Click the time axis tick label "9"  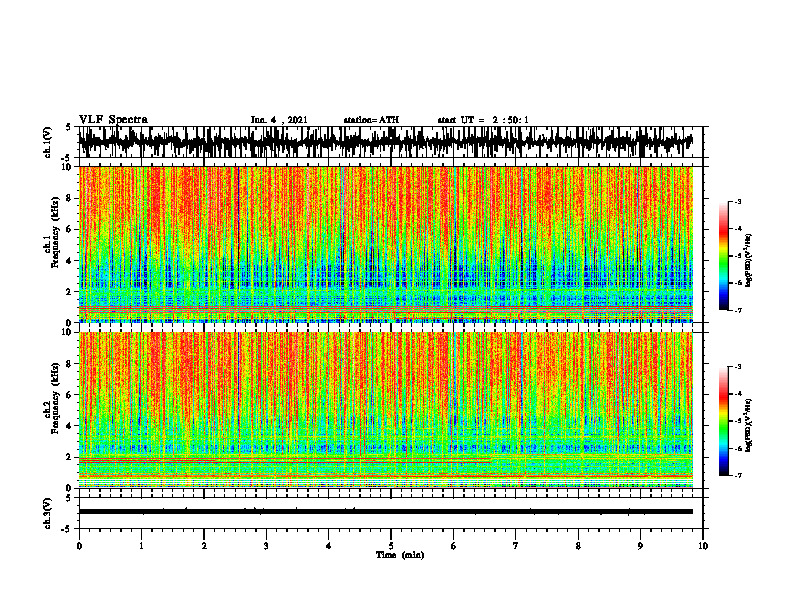pyautogui.click(x=640, y=546)
